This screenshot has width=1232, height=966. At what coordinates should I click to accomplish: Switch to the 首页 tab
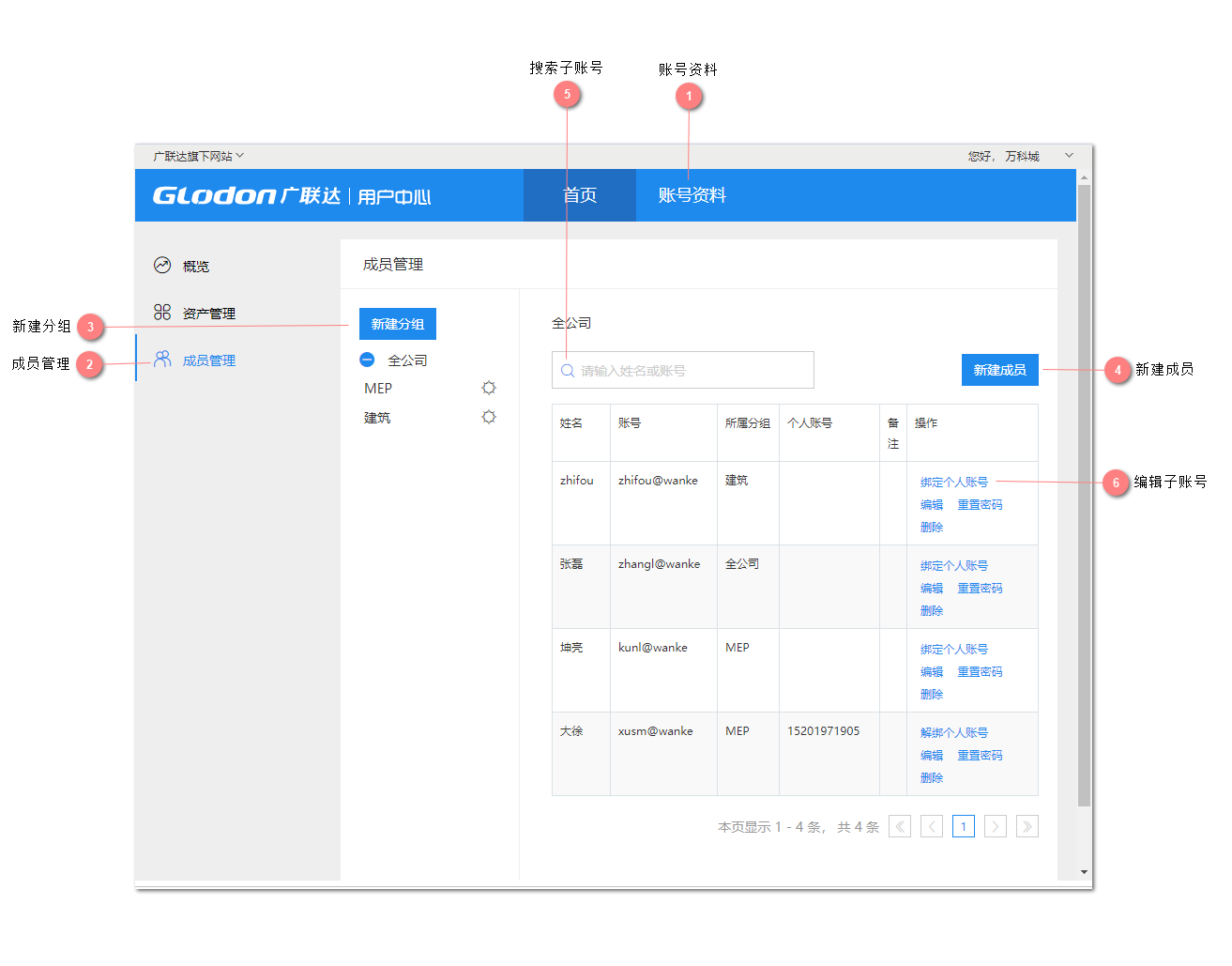[x=580, y=195]
